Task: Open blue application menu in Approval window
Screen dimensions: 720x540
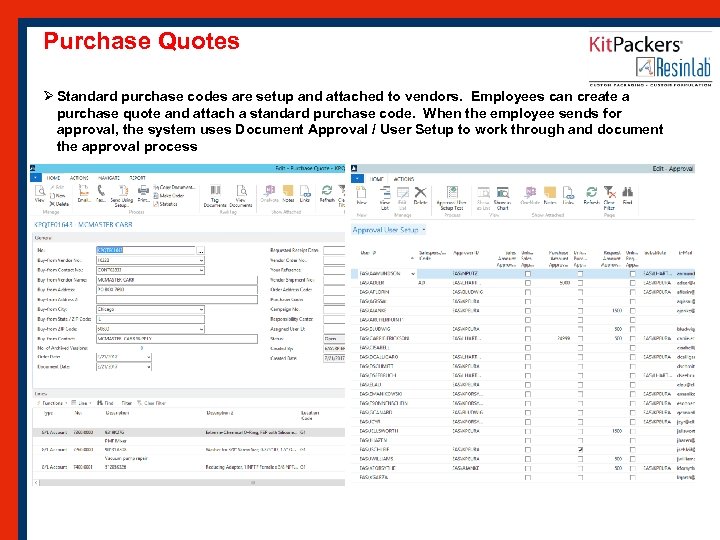Action: [x=357, y=178]
